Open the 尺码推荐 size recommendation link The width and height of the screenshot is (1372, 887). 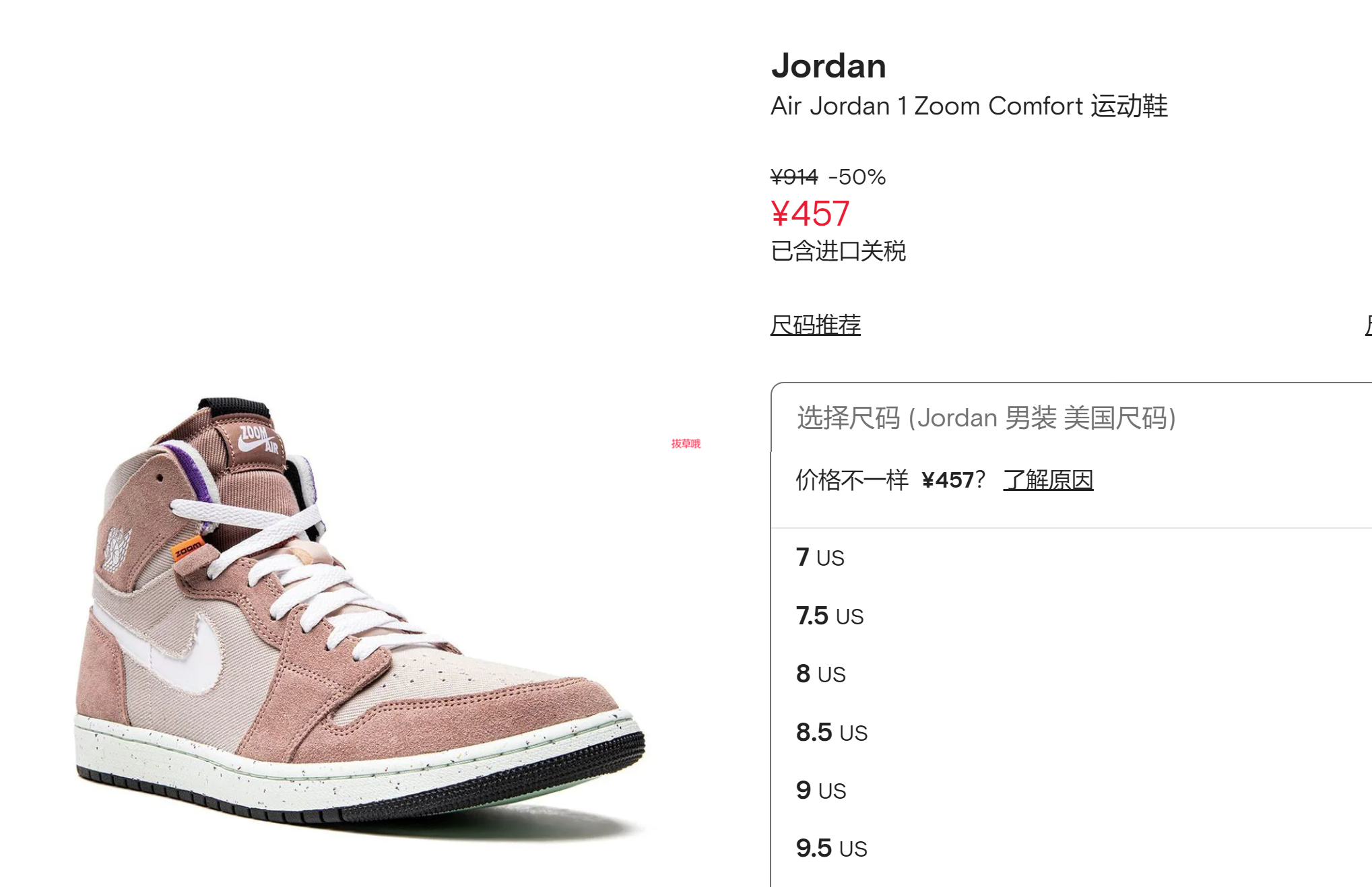(815, 325)
